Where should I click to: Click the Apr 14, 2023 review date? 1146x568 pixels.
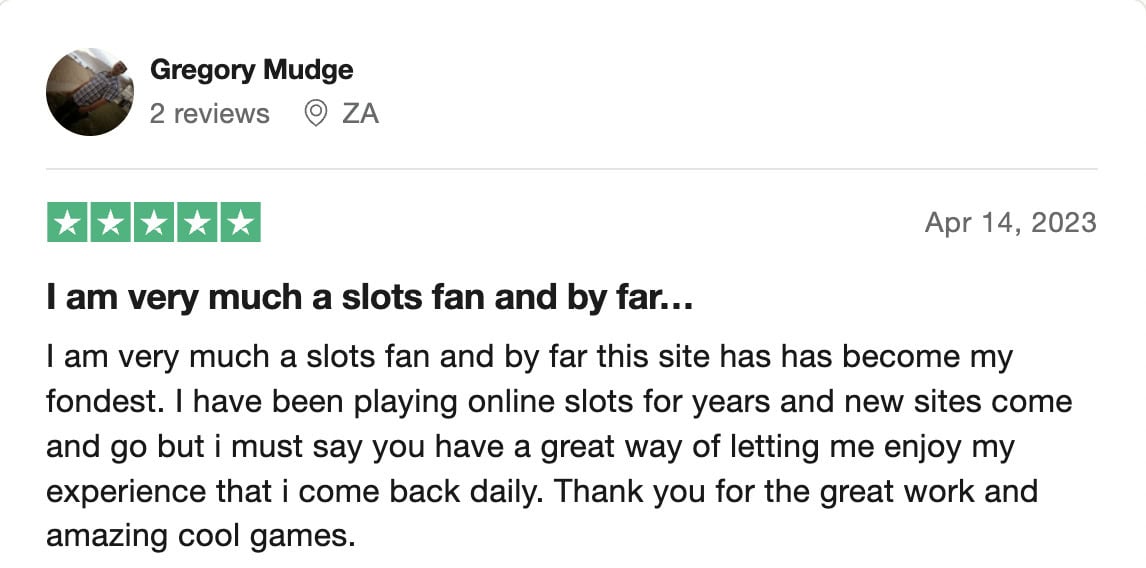(1010, 222)
